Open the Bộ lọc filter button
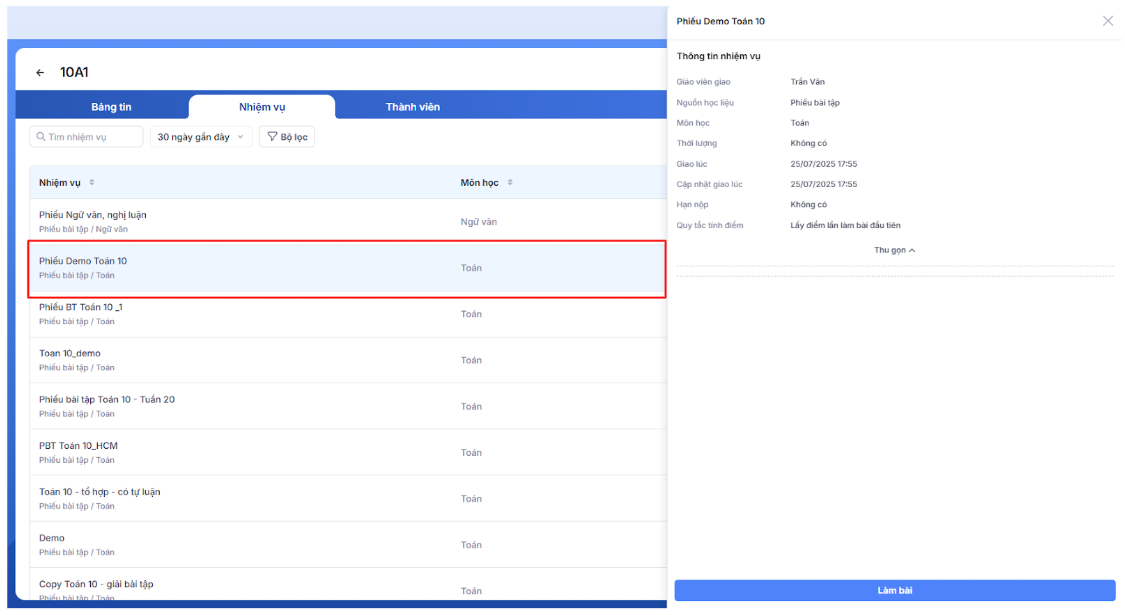The image size is (1125, 615). [x=287, y=137]
